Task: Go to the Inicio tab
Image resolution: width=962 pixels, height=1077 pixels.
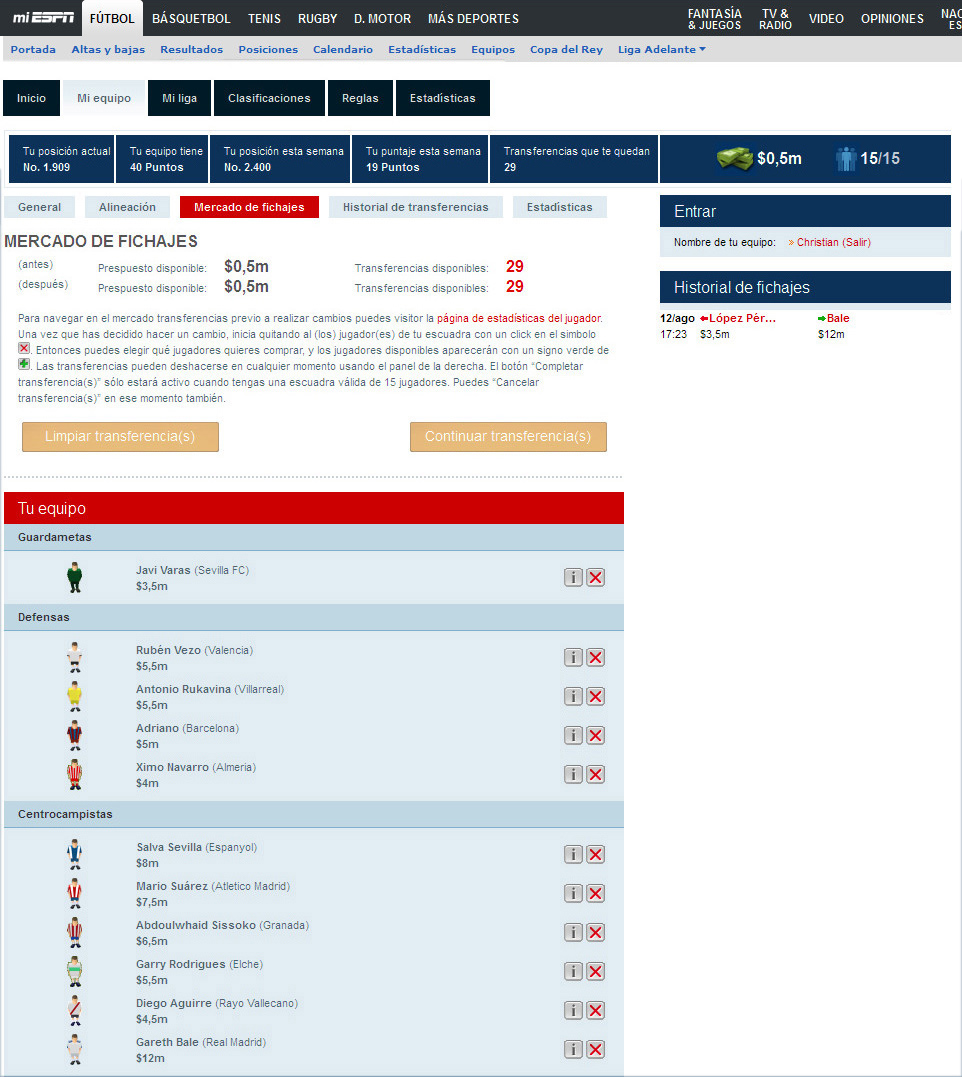Action: point(32,98)
